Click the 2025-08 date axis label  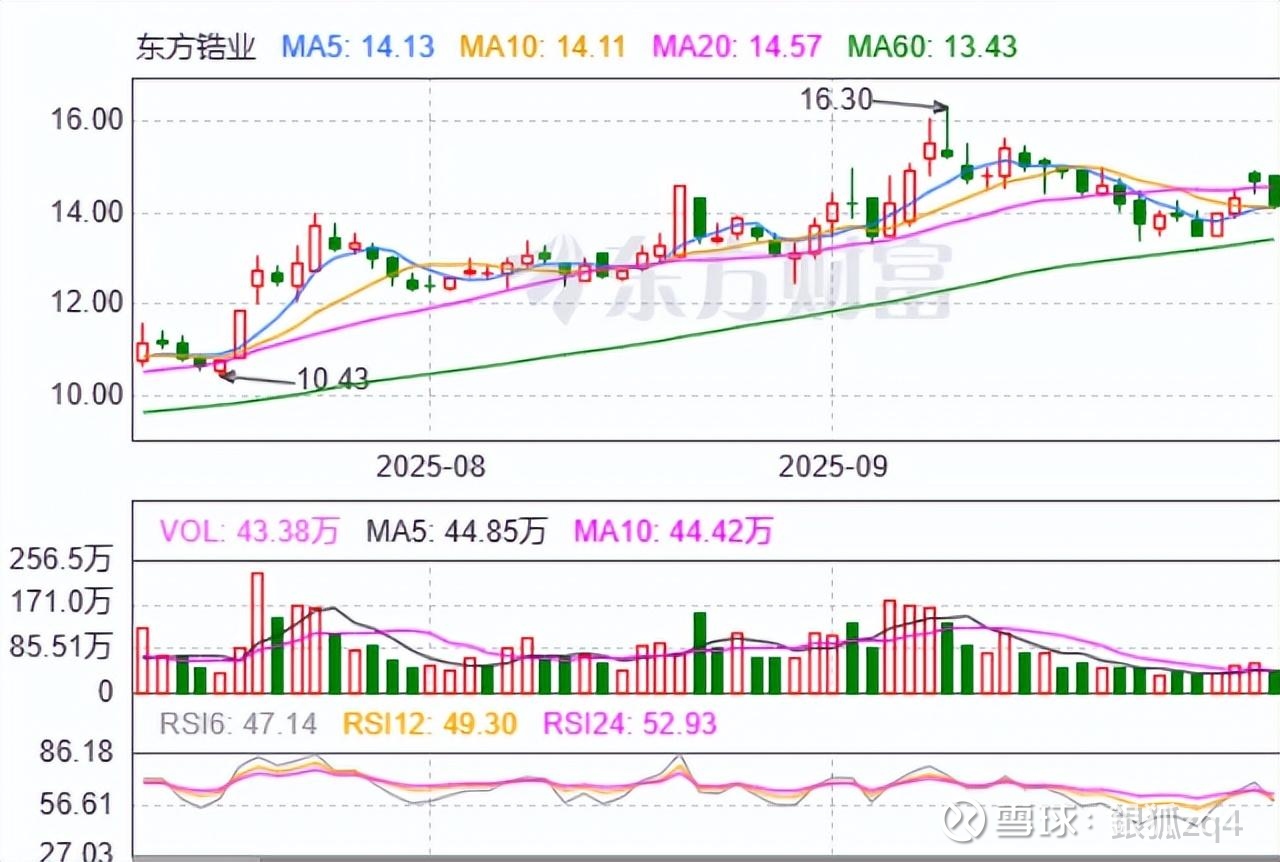tap(430, 466)
